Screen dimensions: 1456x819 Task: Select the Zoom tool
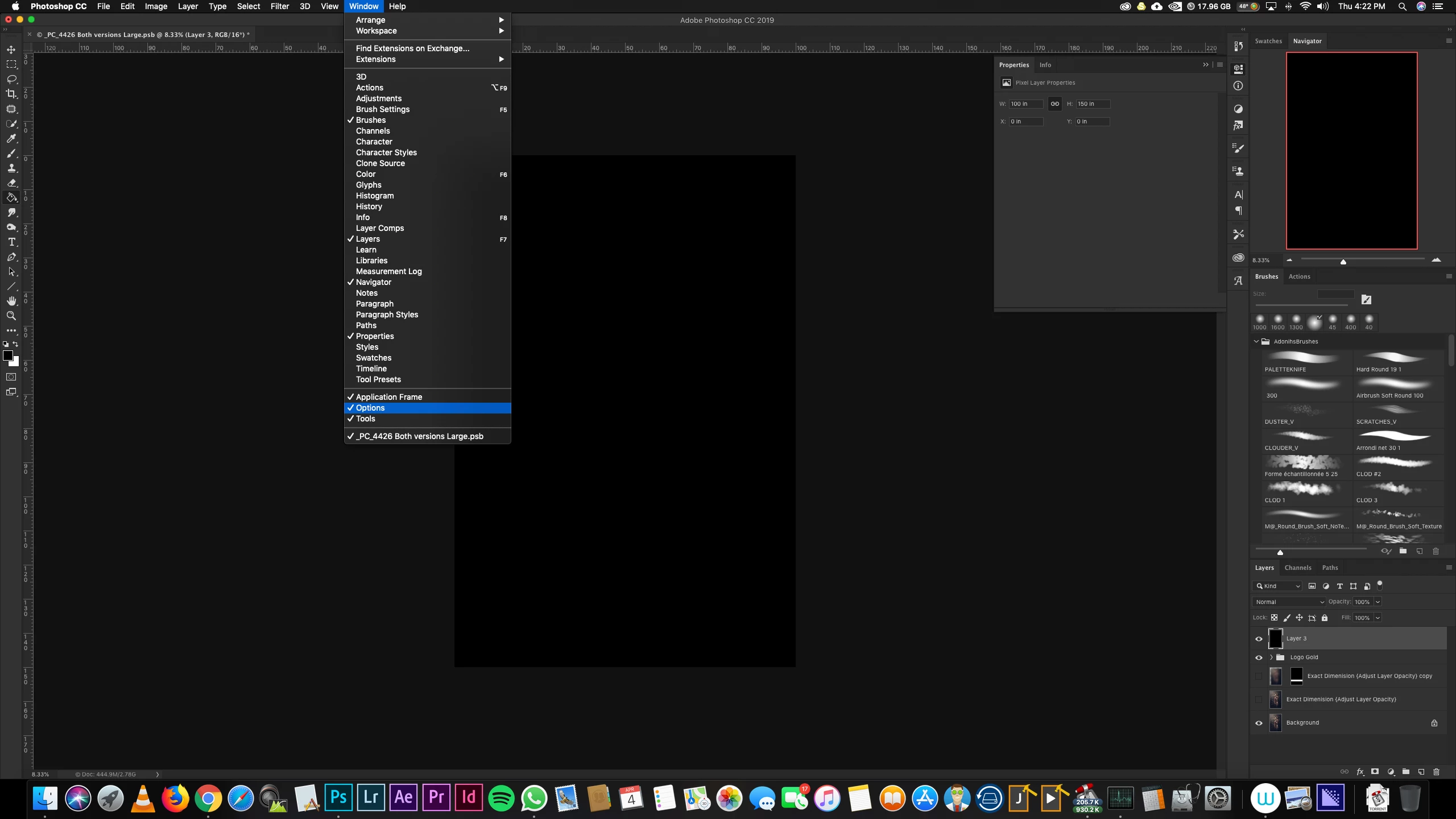pos(11,316)
